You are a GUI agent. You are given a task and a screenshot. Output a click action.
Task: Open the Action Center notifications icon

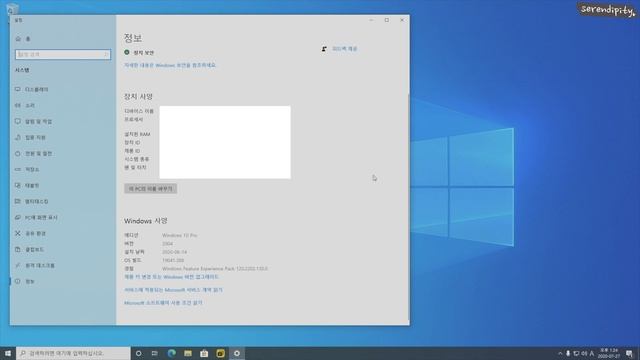click(x=629, y=353)
